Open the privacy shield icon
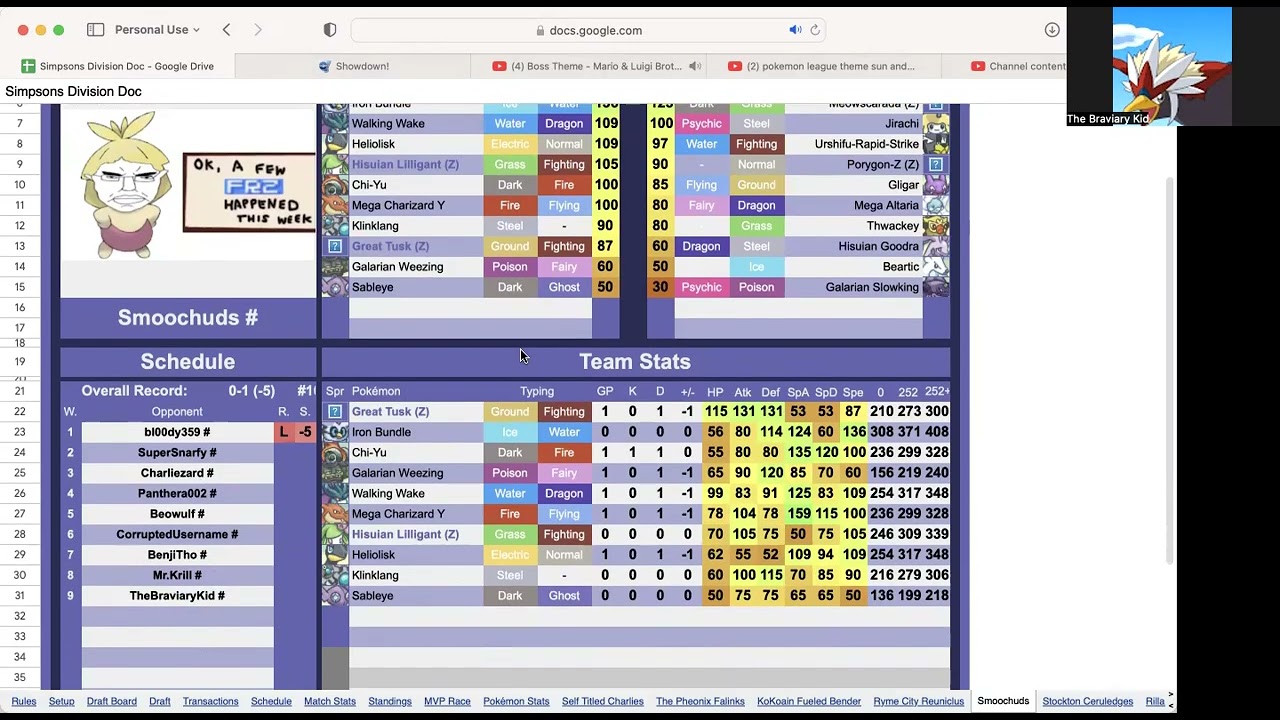This screenshot has height=720, width=1280. 330,30
